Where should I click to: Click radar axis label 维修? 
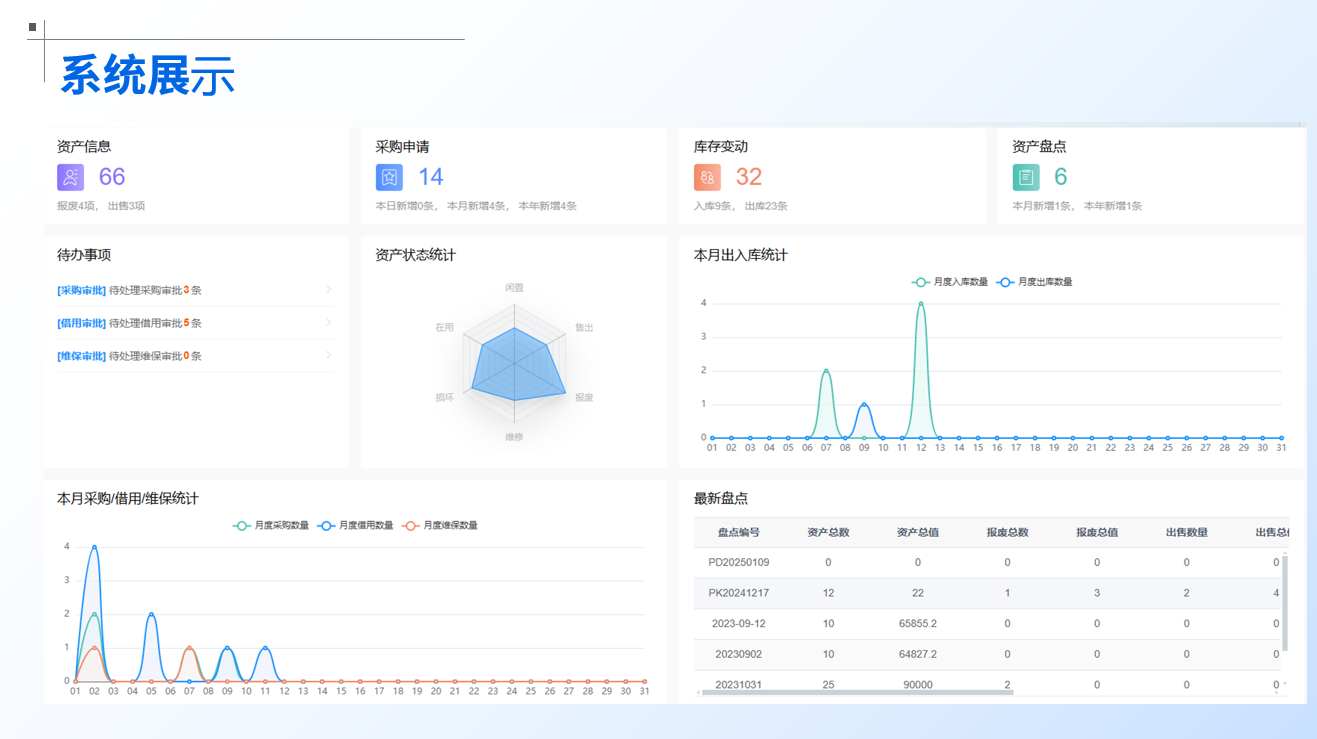pyautogui.click(x=514, y=437)
